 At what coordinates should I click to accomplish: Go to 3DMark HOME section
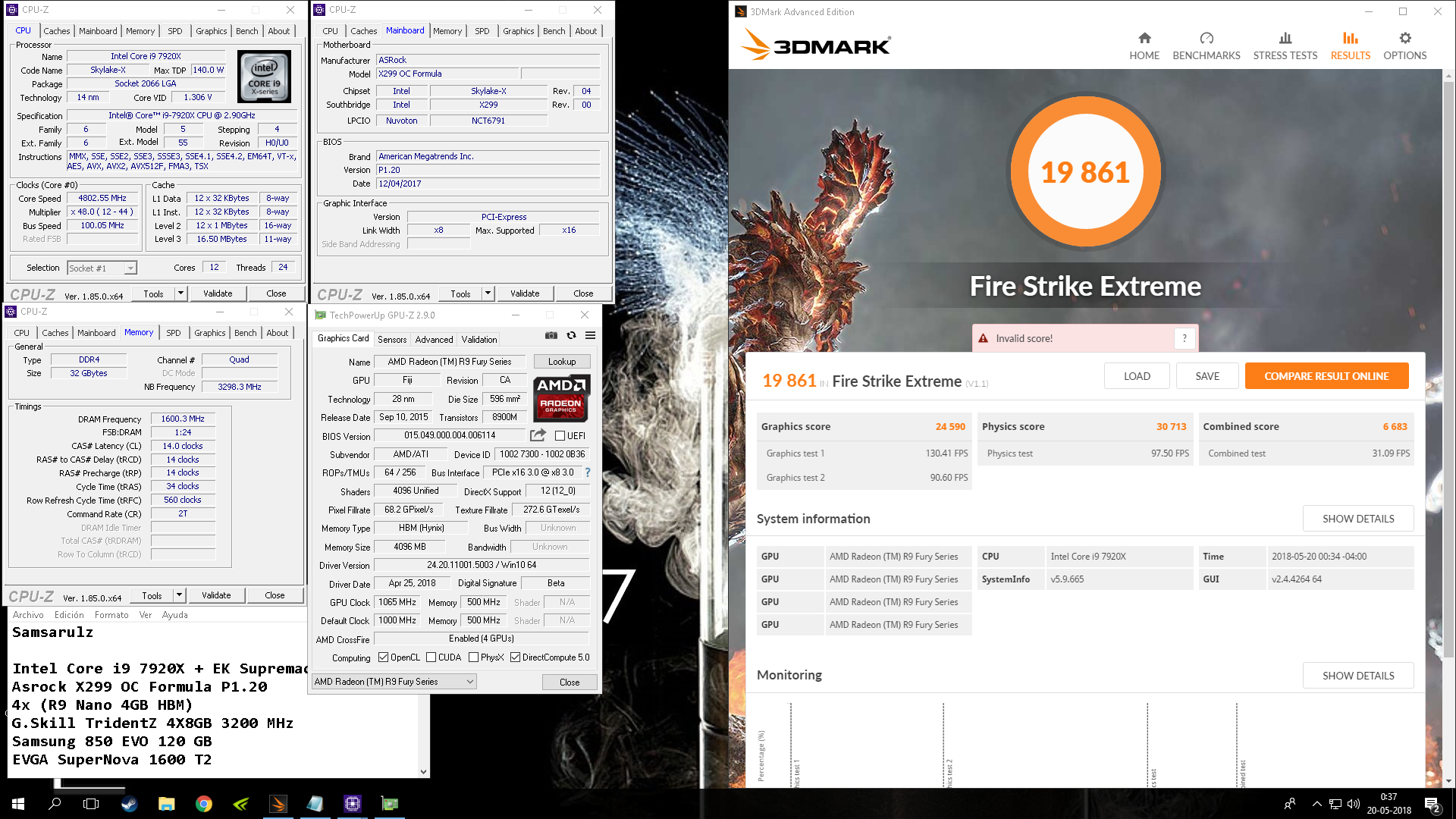tap(1144, 46)
